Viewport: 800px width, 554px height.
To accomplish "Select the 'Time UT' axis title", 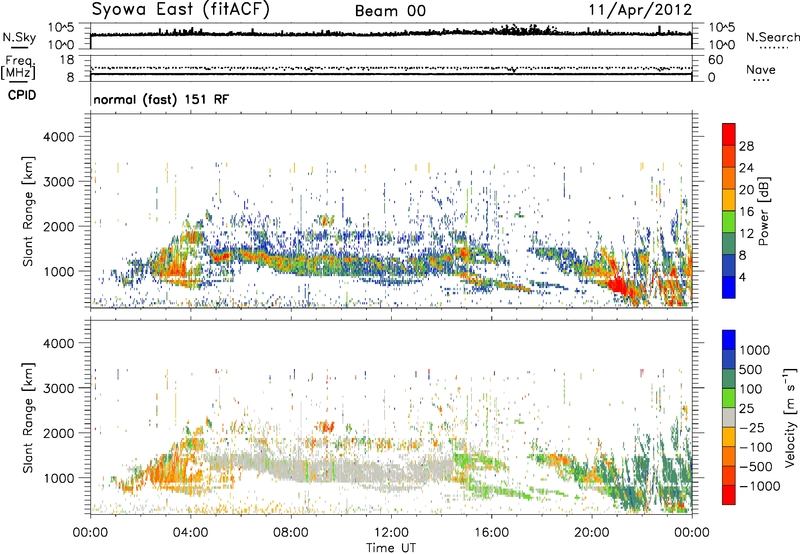I will pos(391,548).
